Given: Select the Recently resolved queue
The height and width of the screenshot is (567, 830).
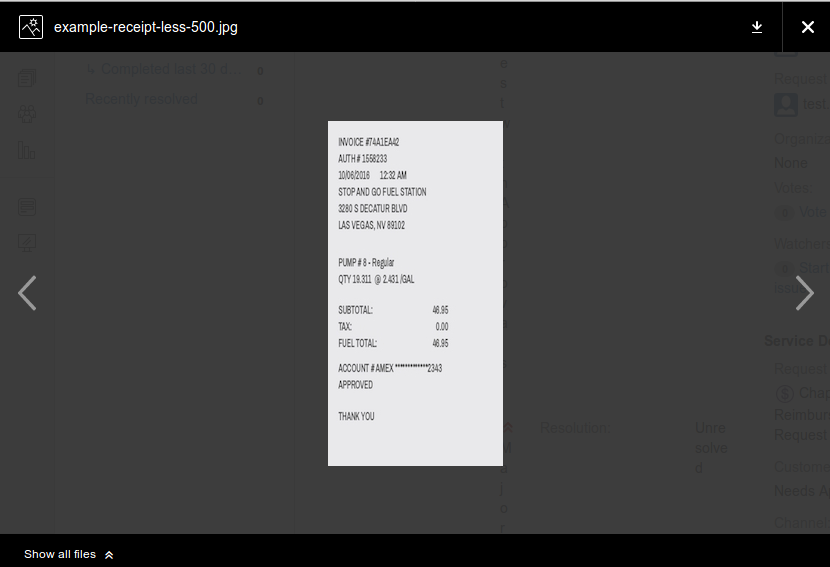Looking at the screenshot, I should tap(141, 99).
